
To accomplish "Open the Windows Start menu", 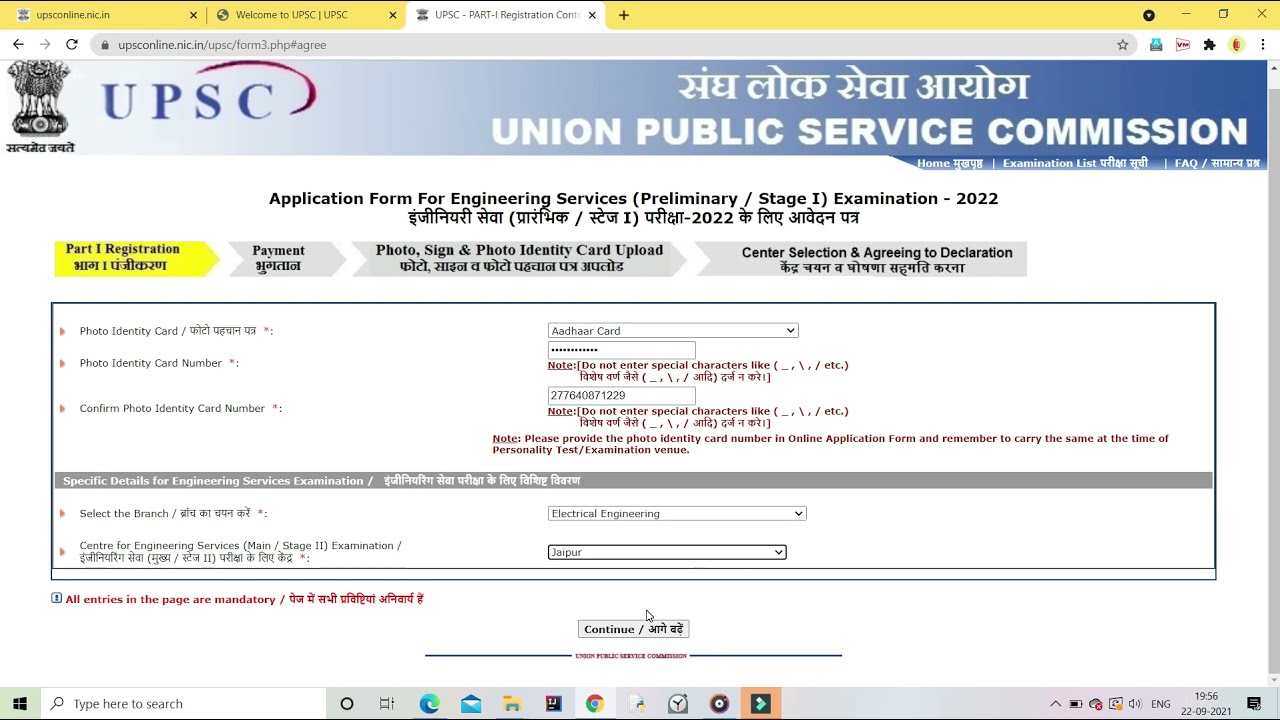I will [20, 703].
